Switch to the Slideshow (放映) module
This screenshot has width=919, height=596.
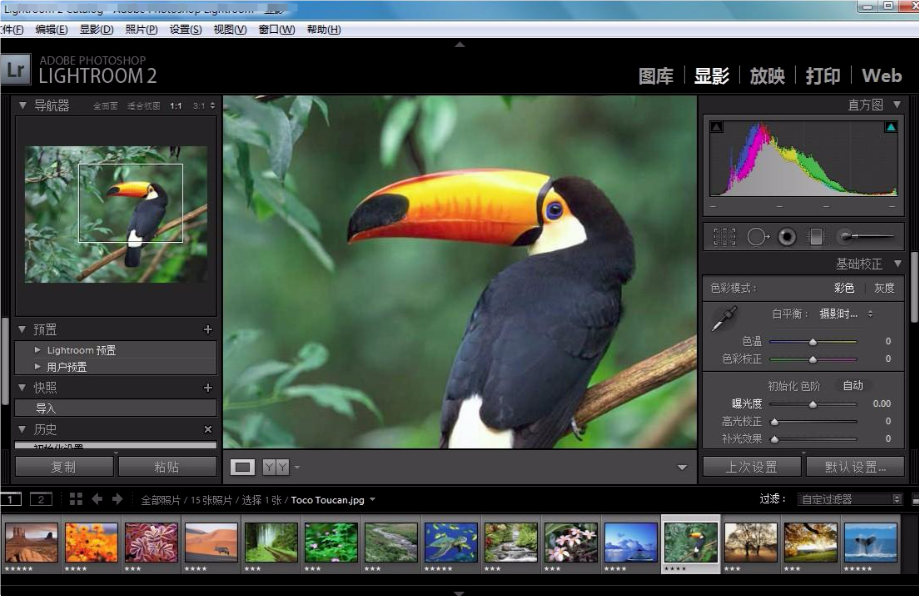tap(767, 76)
